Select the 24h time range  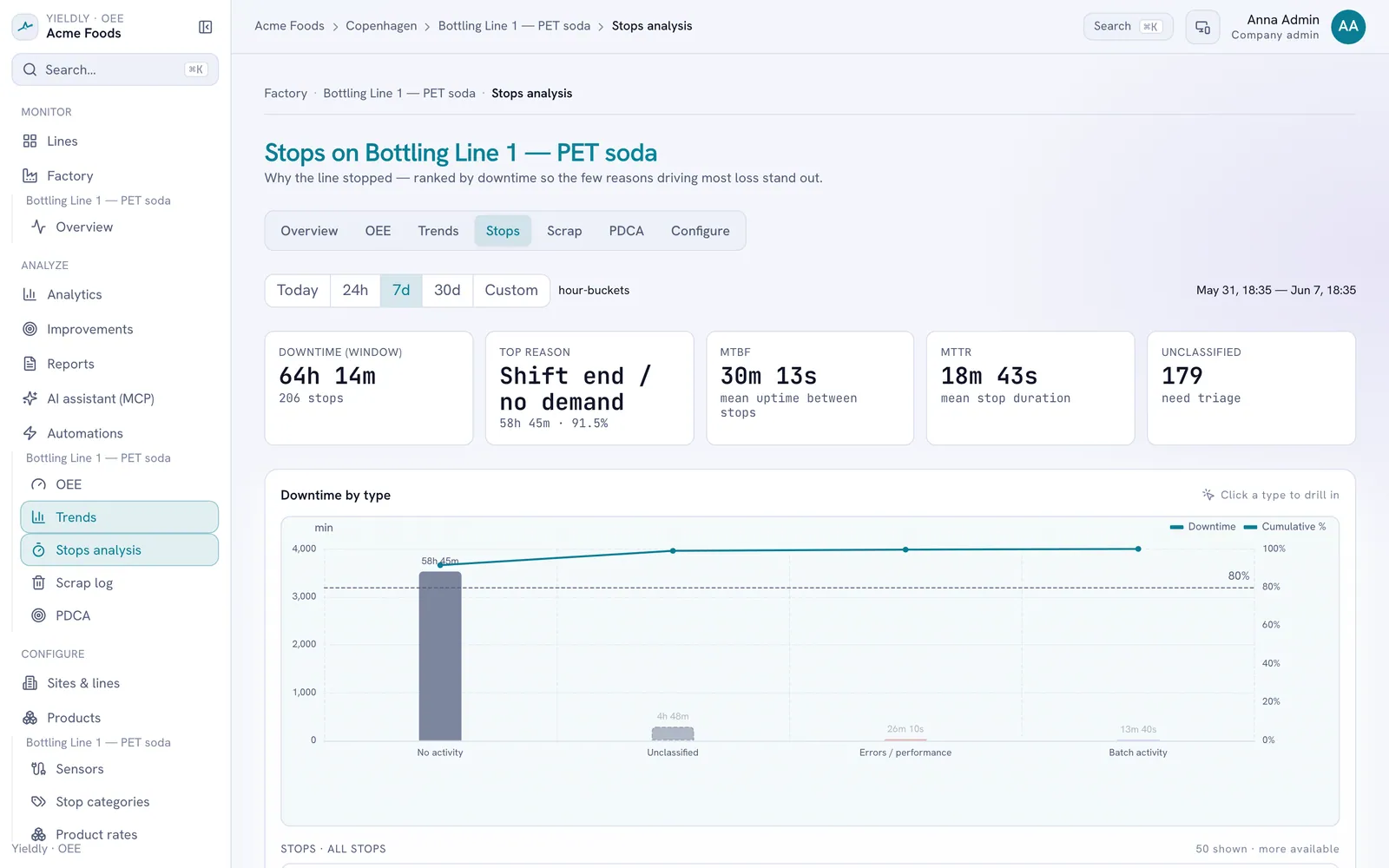pos(355,290)
